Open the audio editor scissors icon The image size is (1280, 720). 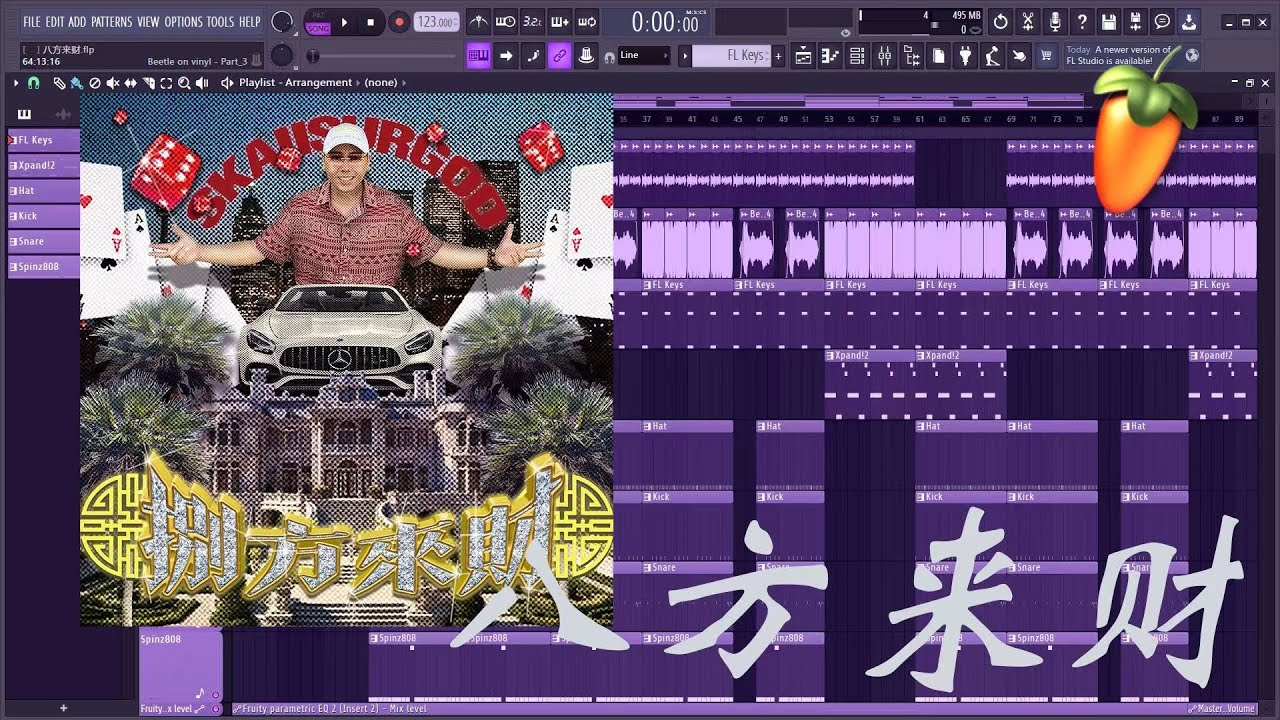point(1028,22)
